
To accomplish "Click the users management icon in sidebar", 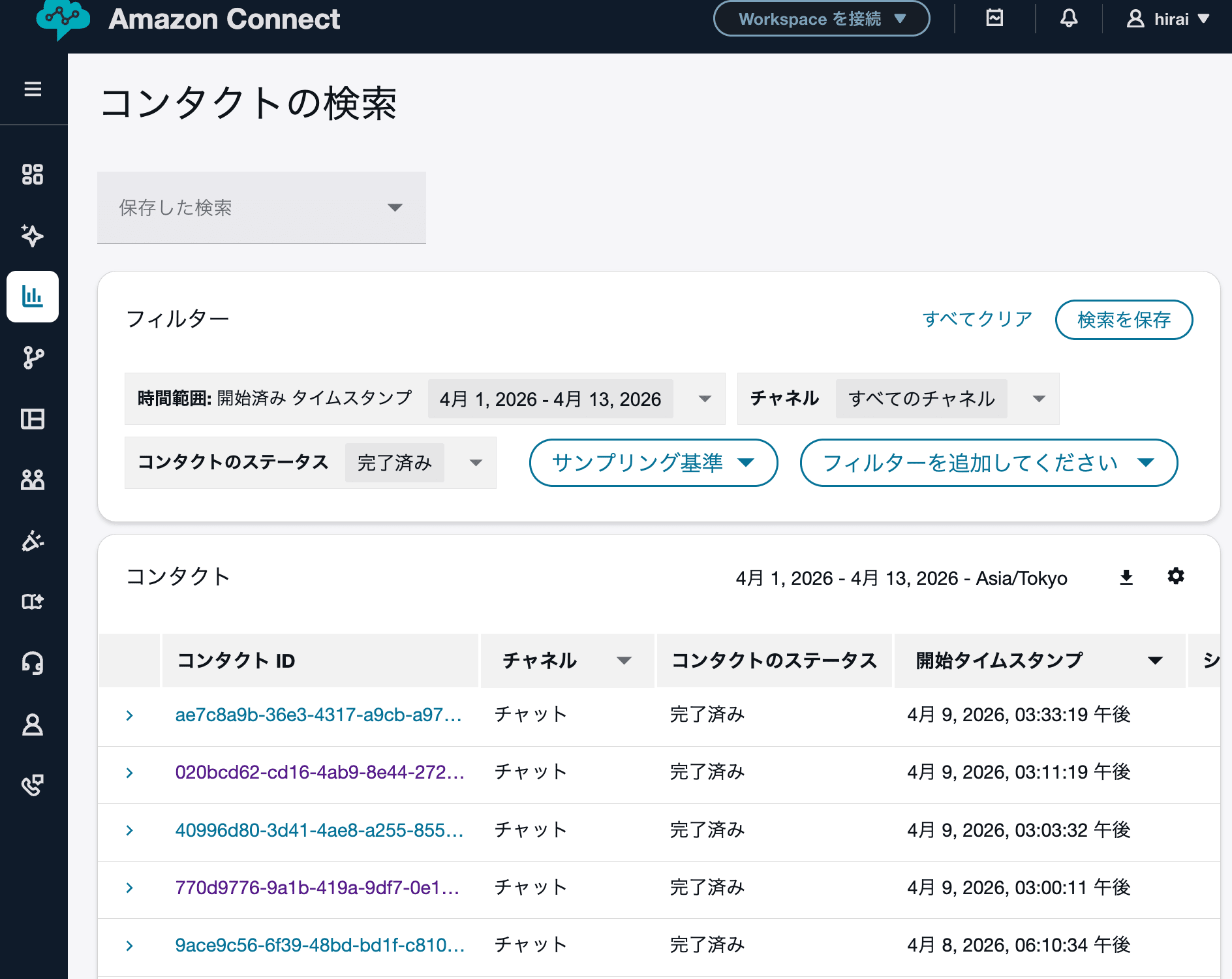I will pyautogui.click(x=33, y=480).
